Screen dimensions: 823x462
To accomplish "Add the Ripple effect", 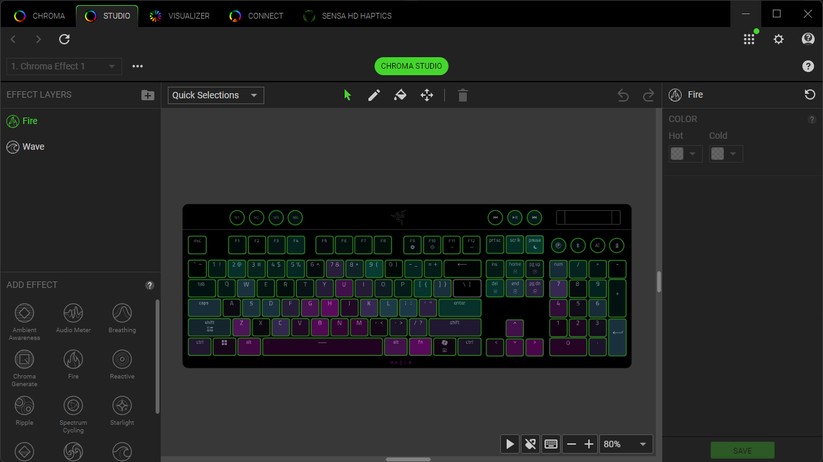I will (24, 410).
